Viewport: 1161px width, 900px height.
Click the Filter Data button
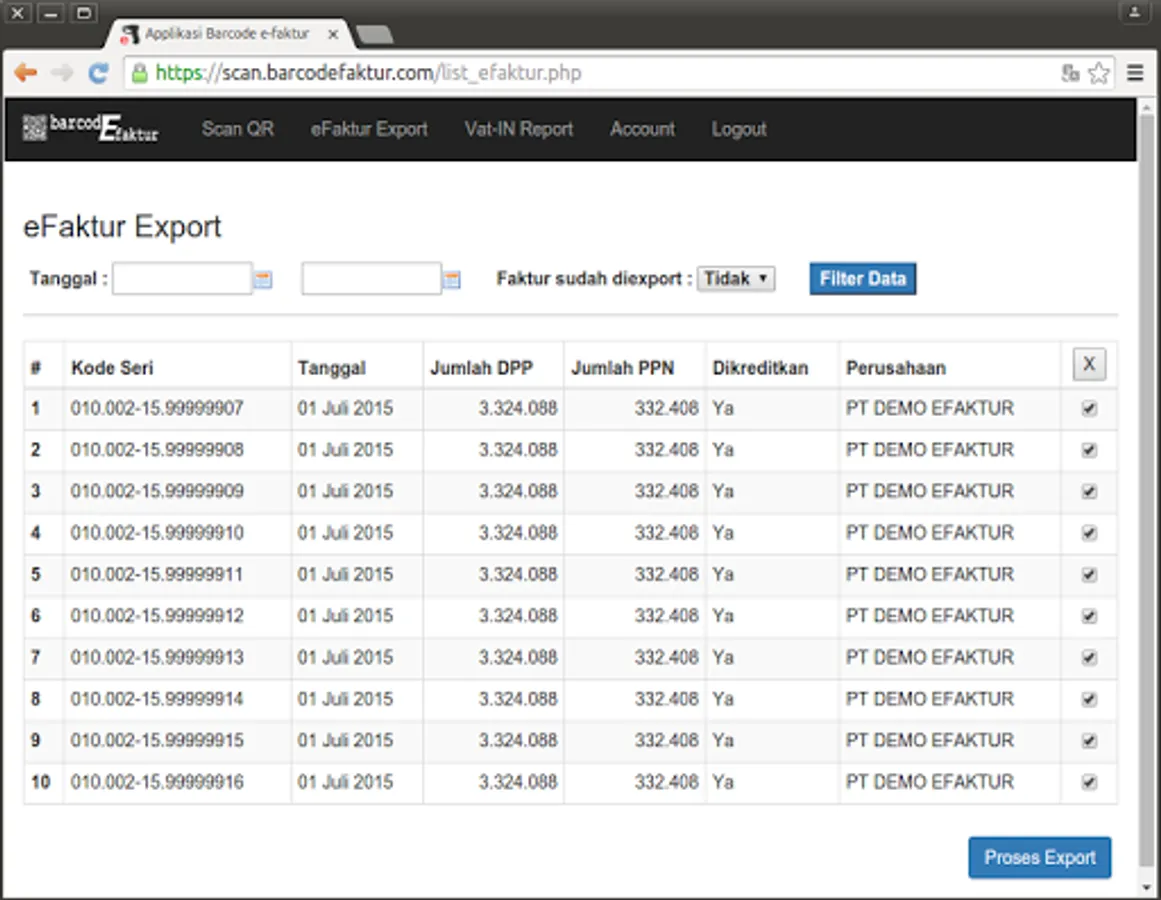coord(863,279)
